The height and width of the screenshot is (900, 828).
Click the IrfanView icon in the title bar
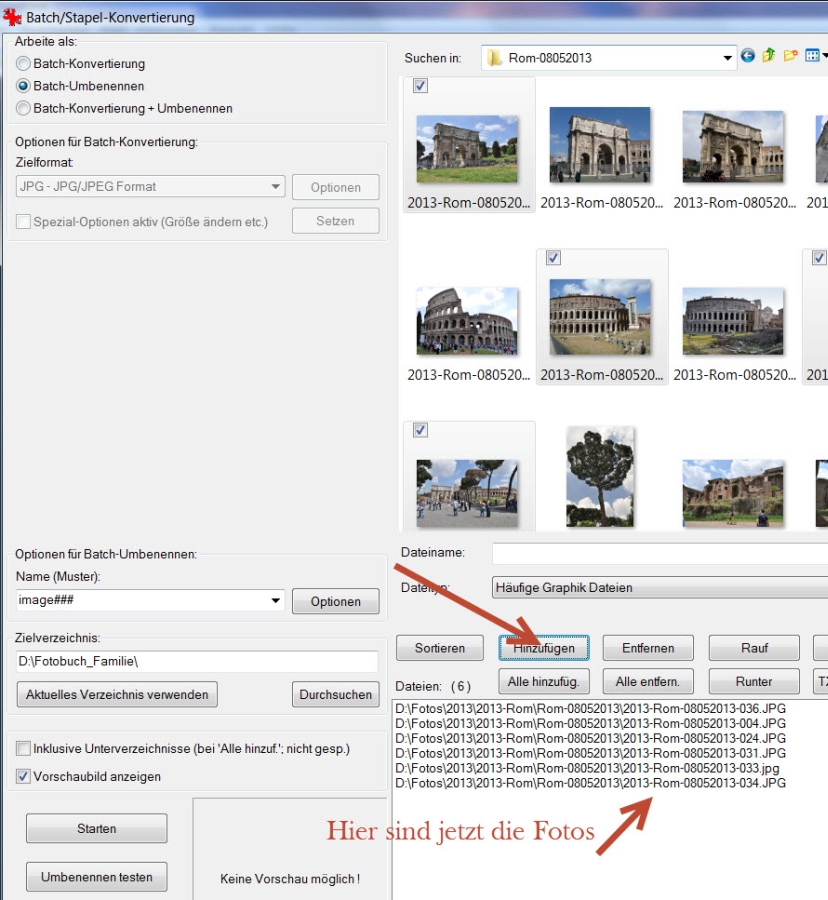pos(11,17)
